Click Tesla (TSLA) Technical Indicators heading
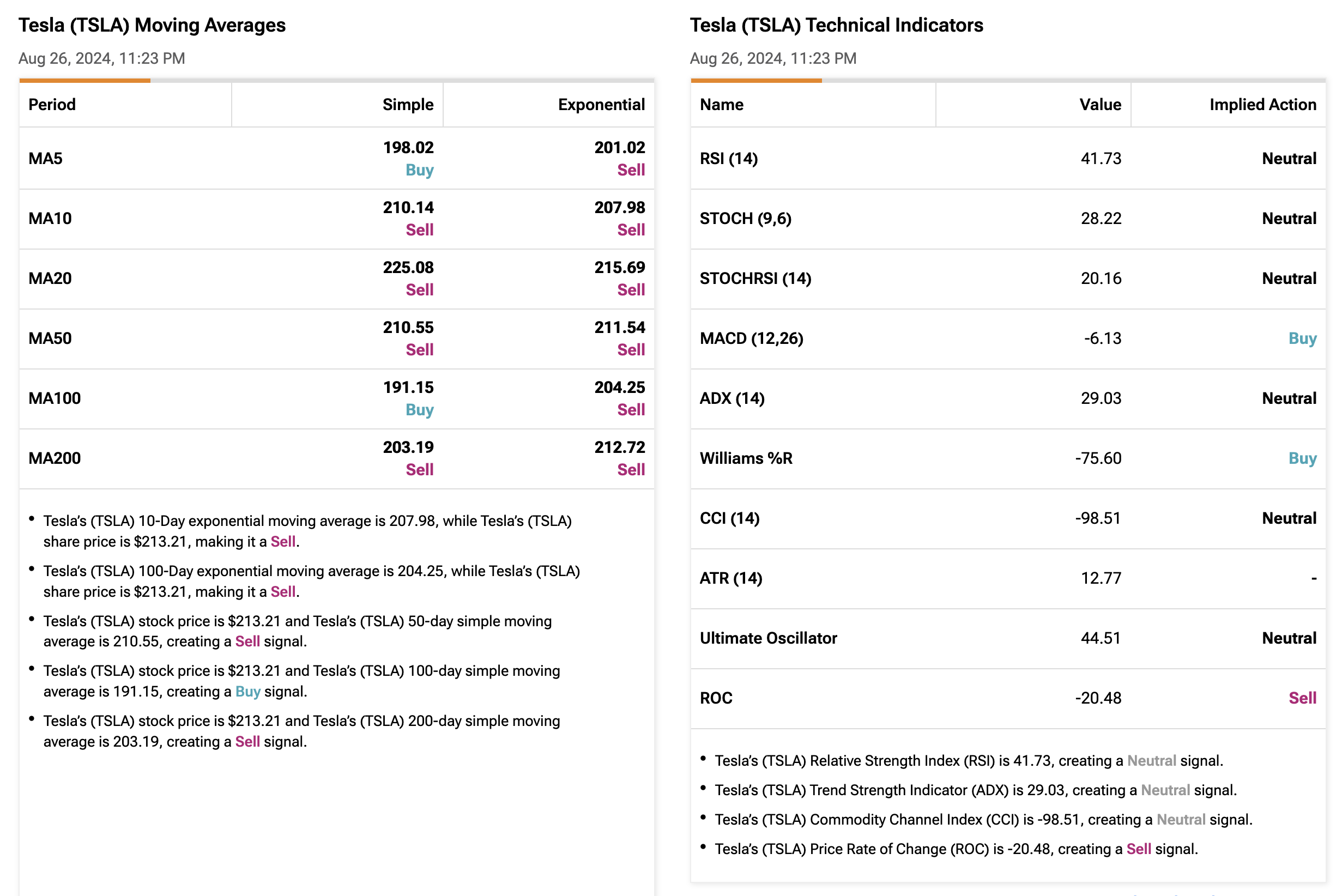Screen dimensions: 1342x896 (836, 25)
